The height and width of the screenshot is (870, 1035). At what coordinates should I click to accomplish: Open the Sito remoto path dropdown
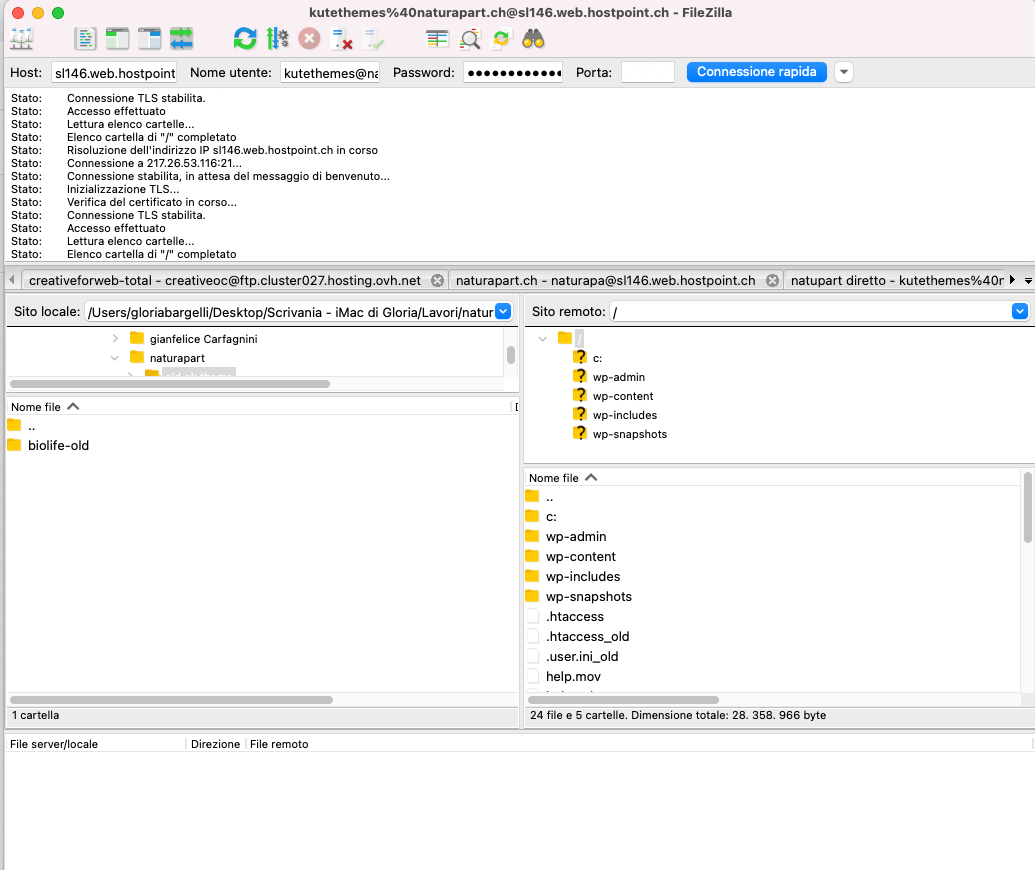pos(1020,312)
